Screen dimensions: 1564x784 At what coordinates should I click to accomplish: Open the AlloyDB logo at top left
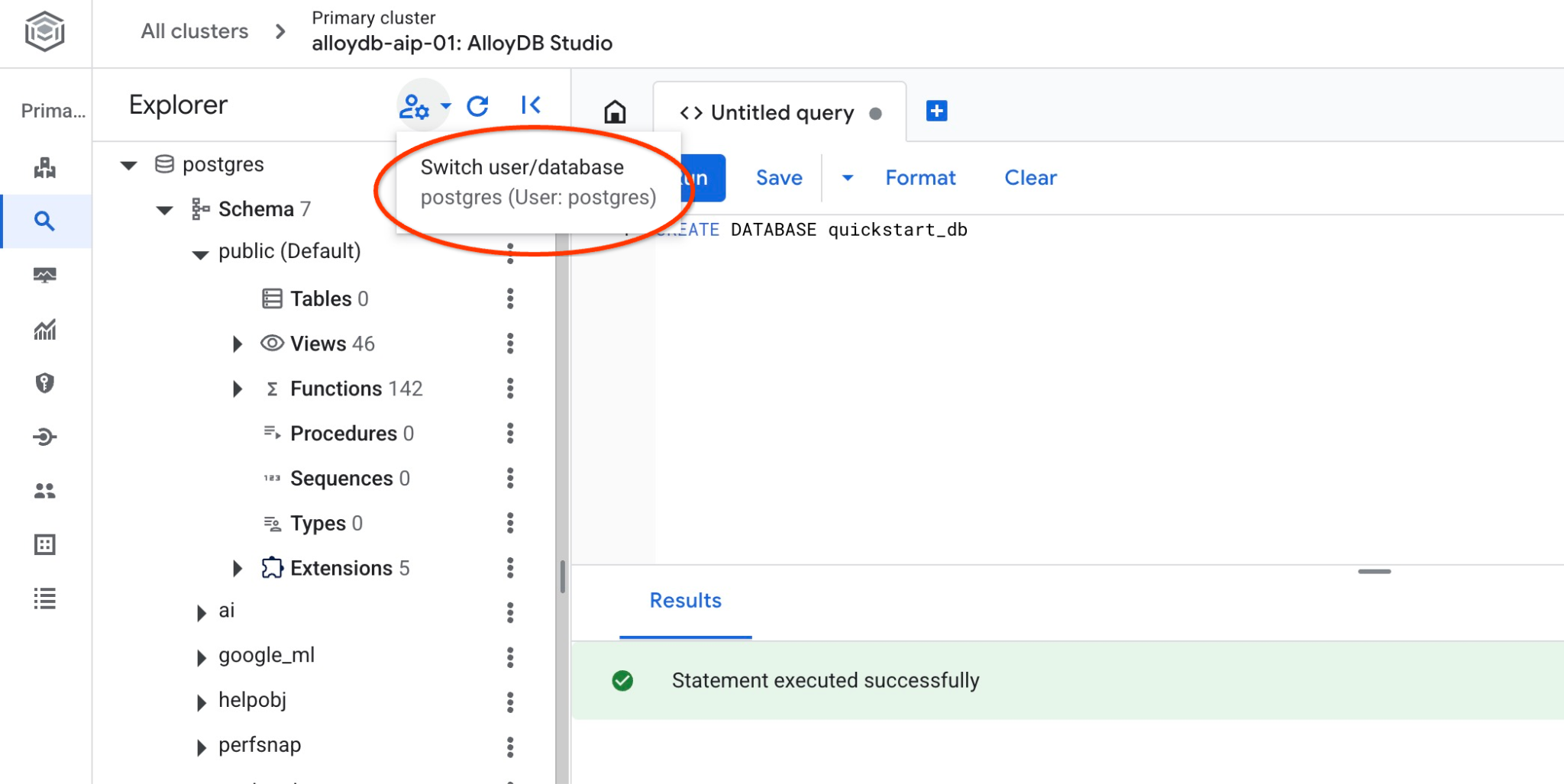45,32
